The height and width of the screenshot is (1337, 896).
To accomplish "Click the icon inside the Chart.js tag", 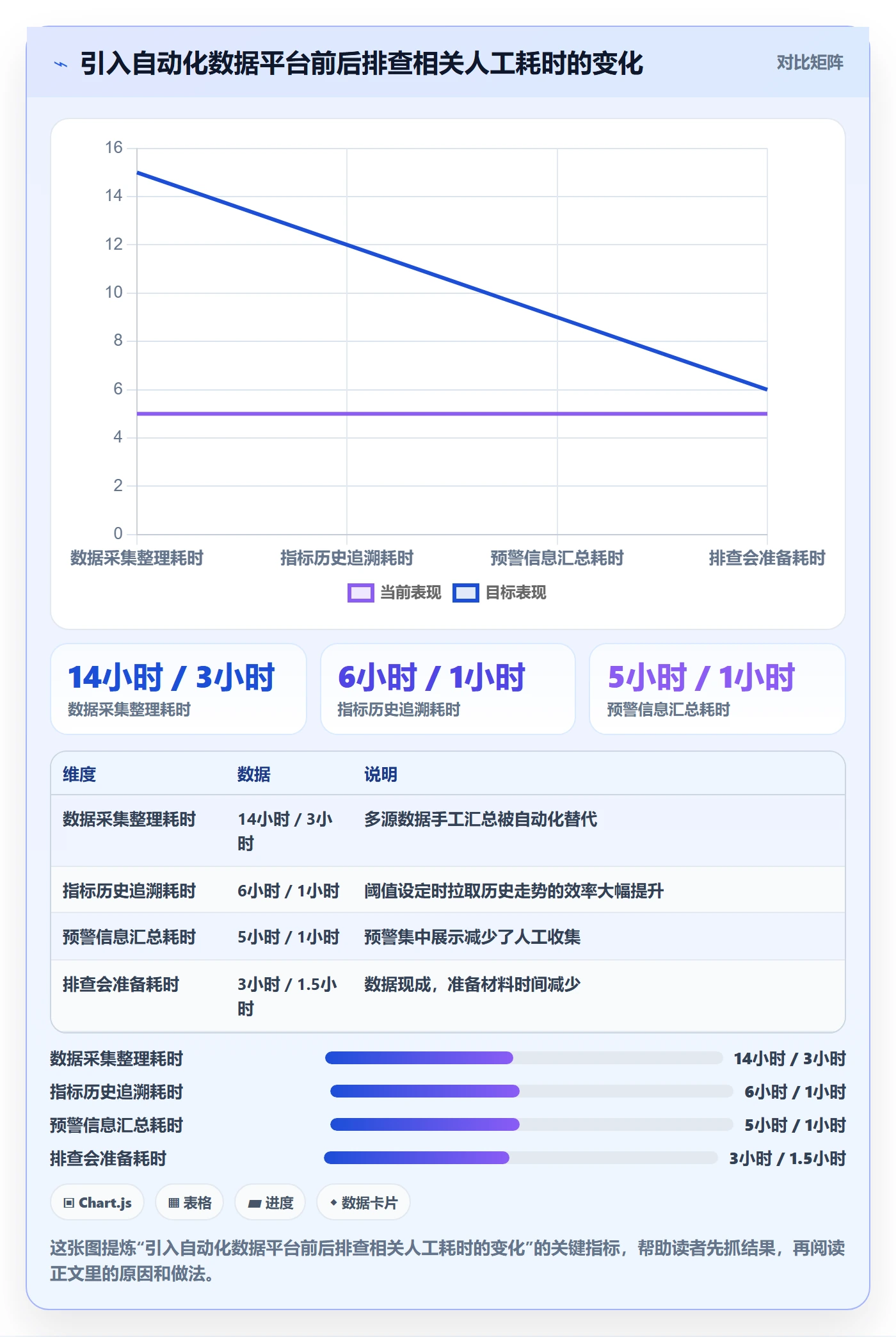I will click(69, 1203).
